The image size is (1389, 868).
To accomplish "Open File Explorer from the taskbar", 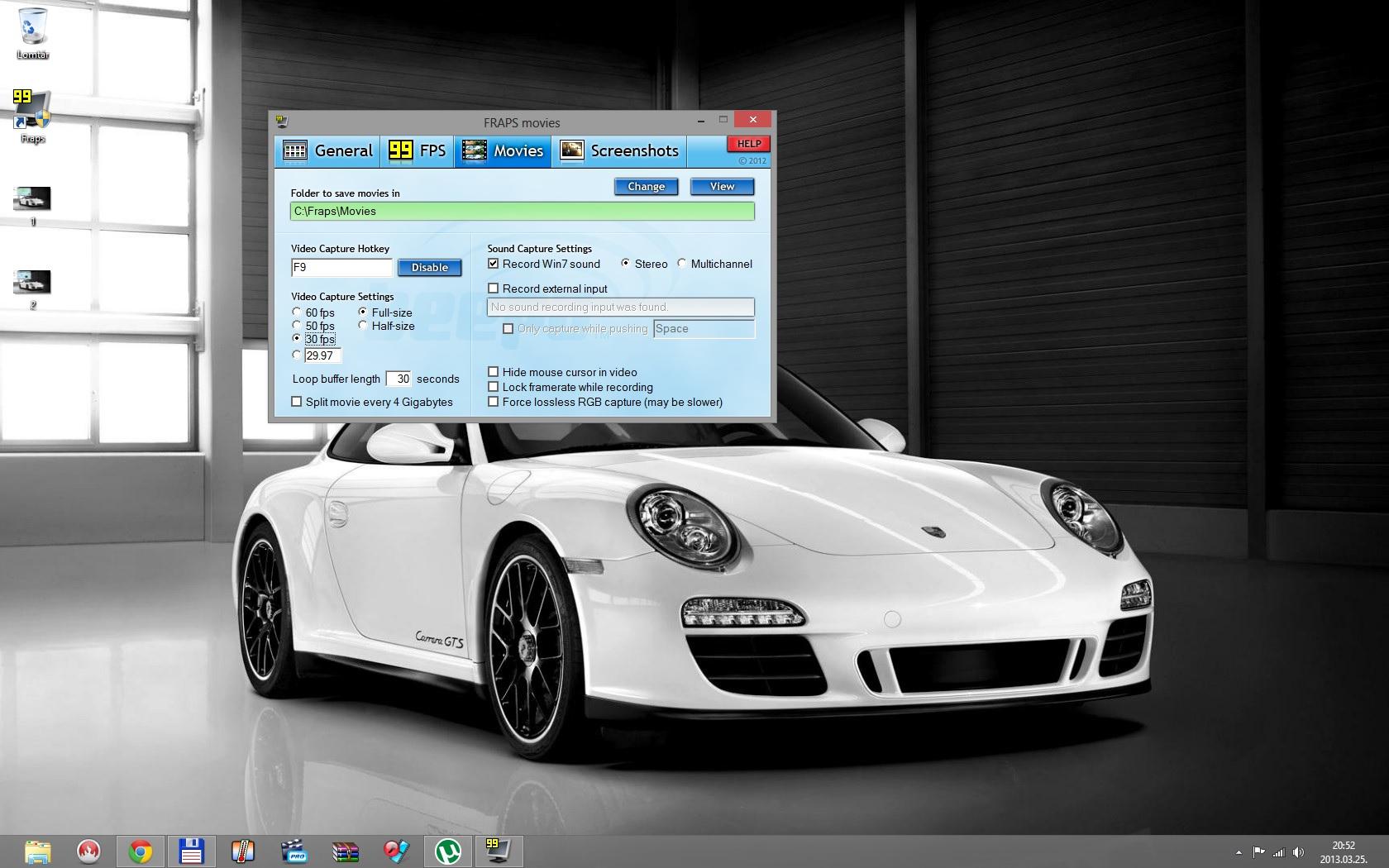I will coord(38,851).
